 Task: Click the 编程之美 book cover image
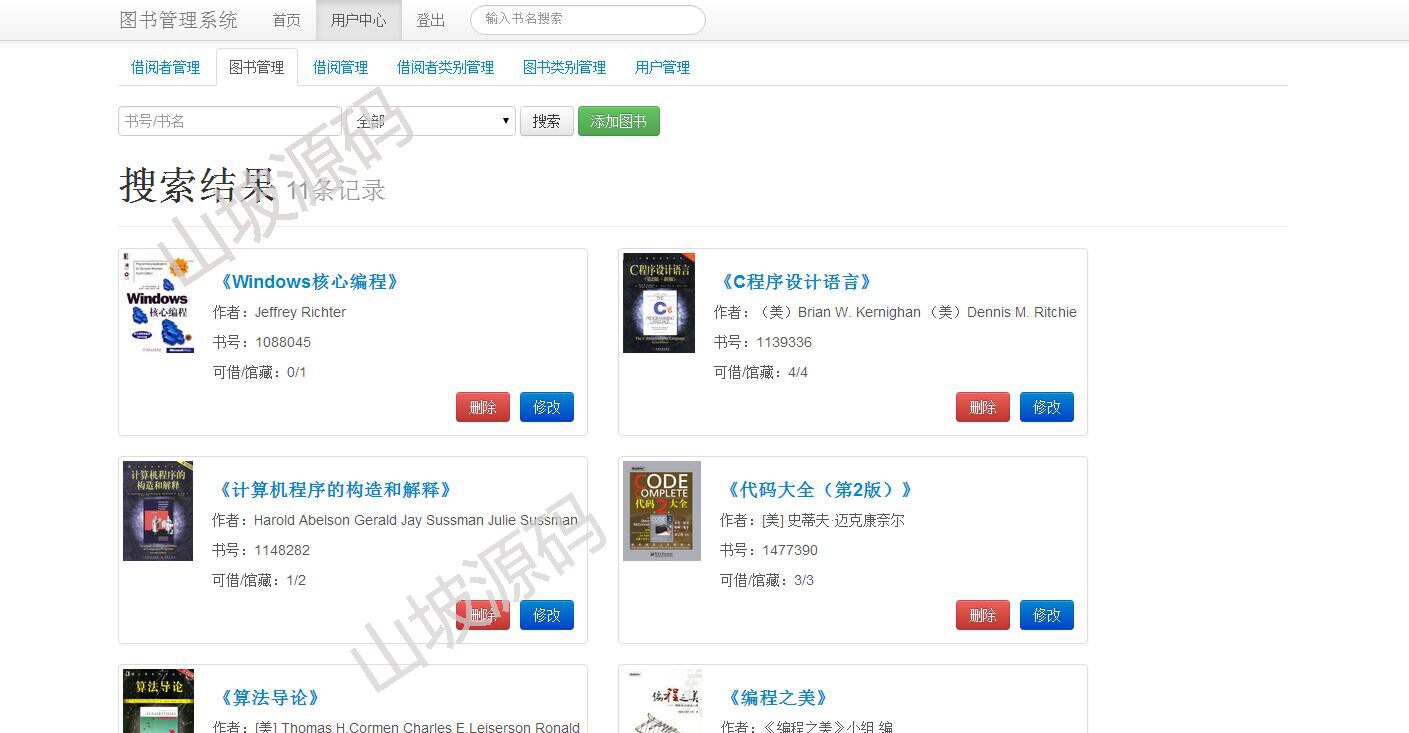(662, 701)
